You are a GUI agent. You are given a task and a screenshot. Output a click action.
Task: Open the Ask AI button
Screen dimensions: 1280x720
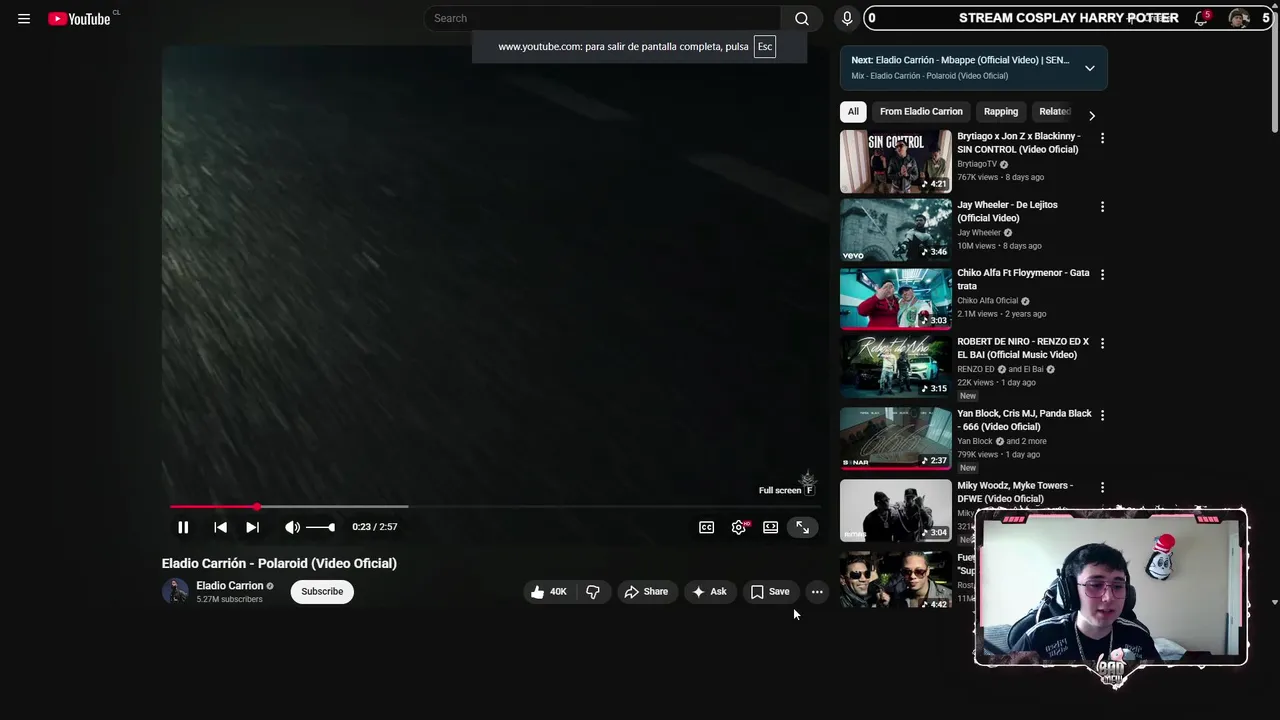[710, 592]
